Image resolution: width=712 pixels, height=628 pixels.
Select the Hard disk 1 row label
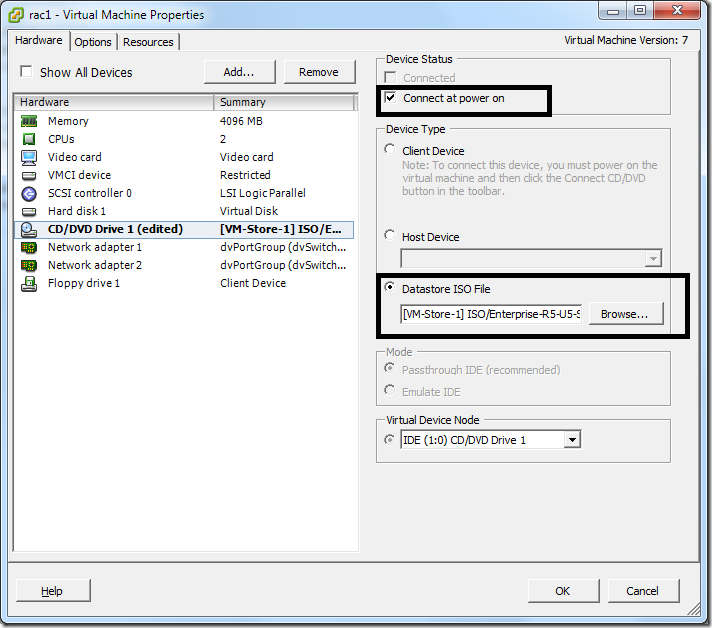pyautogui.click(x=77, y=211)
